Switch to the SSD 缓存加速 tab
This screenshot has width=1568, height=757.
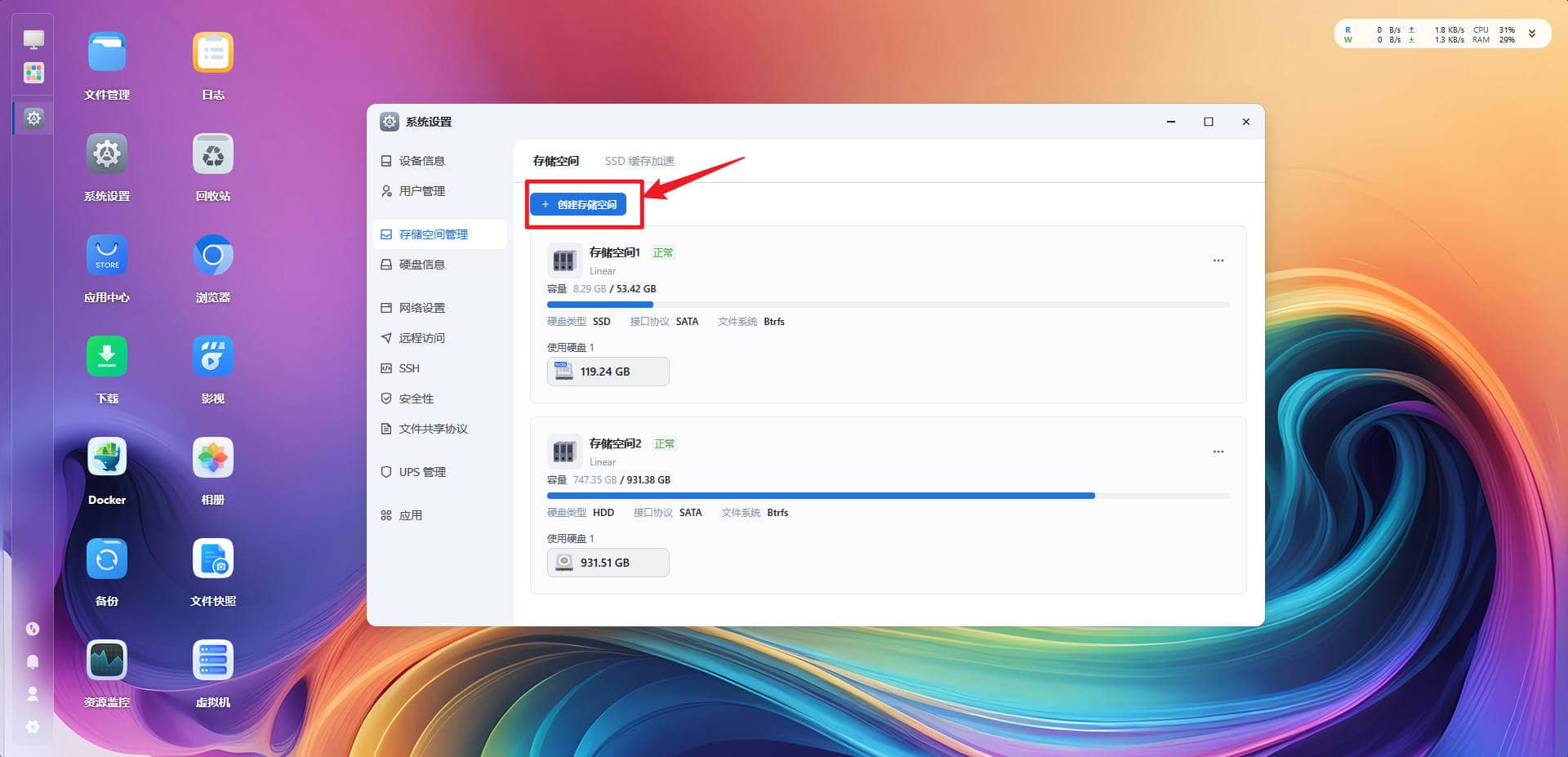[639, 161]
